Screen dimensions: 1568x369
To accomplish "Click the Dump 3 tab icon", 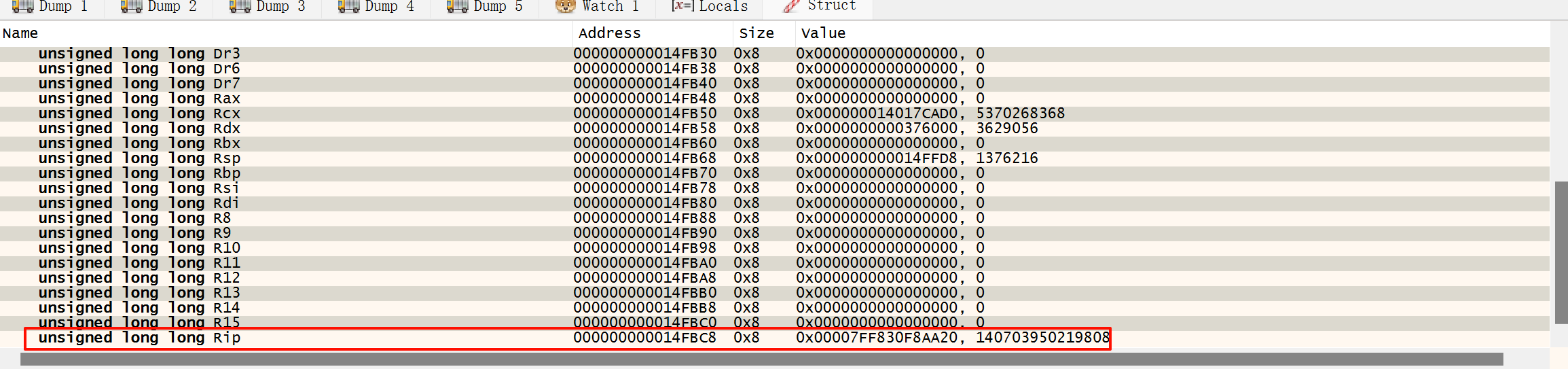I will coord(240,6).
